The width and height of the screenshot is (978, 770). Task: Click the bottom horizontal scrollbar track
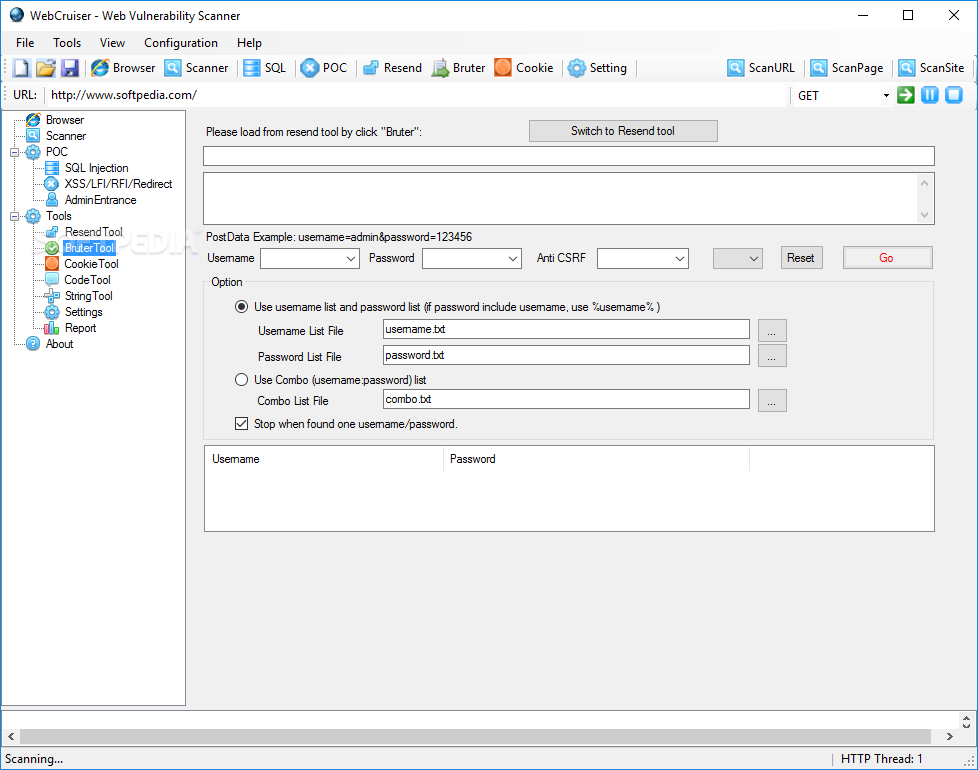[475, 736]
